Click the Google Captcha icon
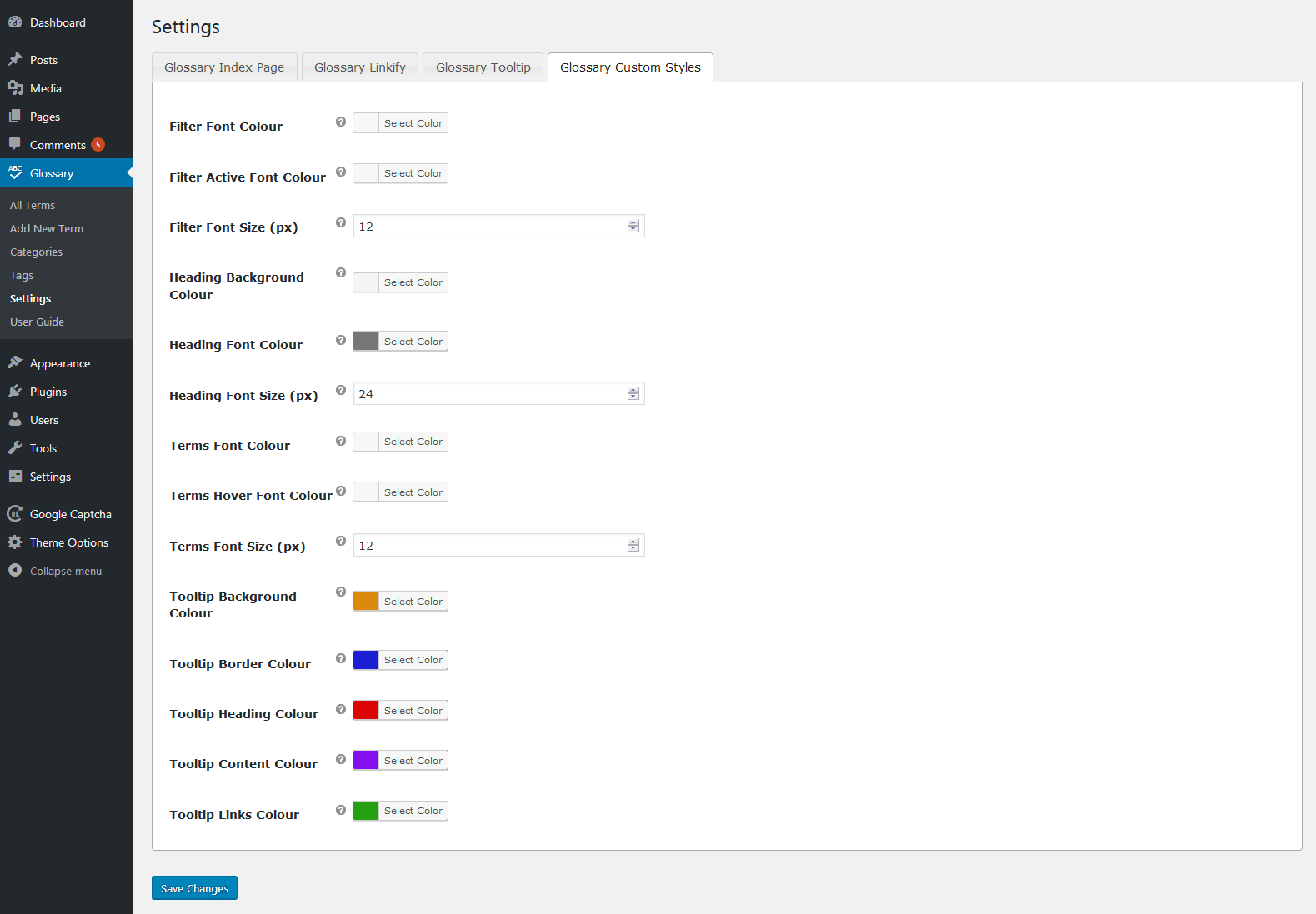Viewport: 1316px width, 914px height. pyautogui.click(x=15, y=514)
